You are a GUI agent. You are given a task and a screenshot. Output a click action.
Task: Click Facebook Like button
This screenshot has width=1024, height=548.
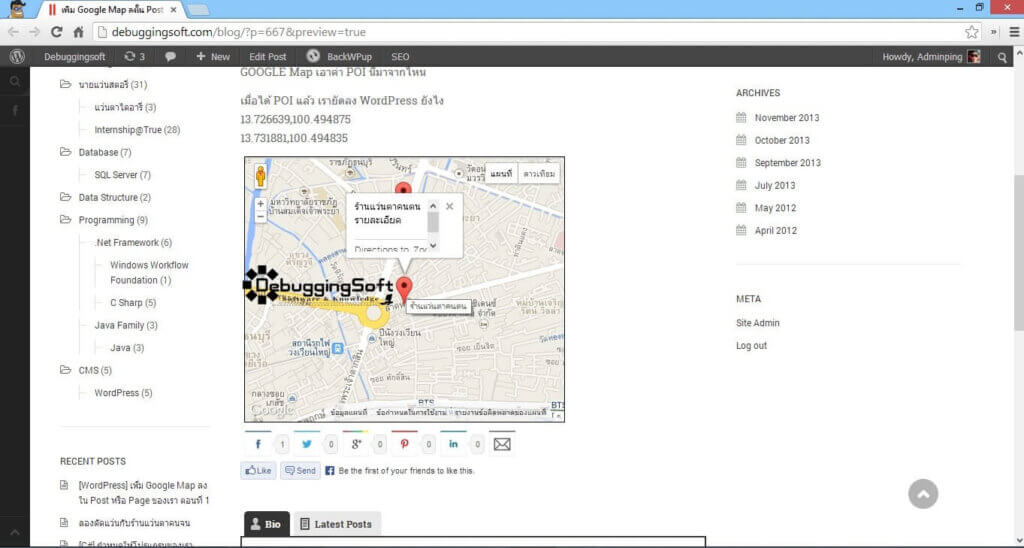[259, 470]
